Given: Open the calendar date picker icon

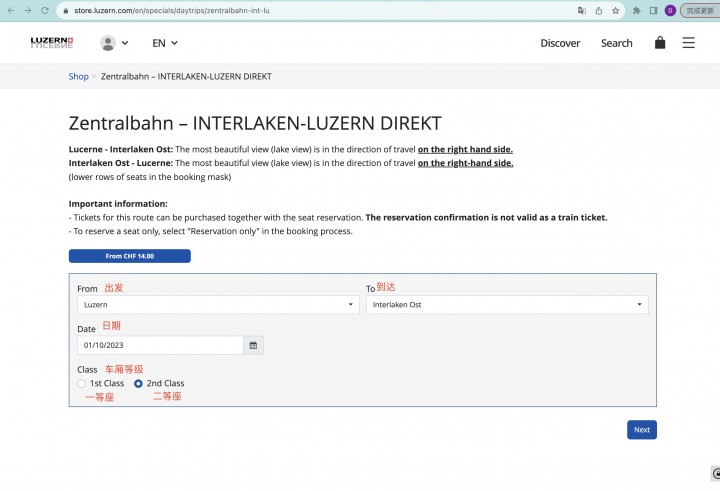Looking at the screenshot, I should point(253,345).
